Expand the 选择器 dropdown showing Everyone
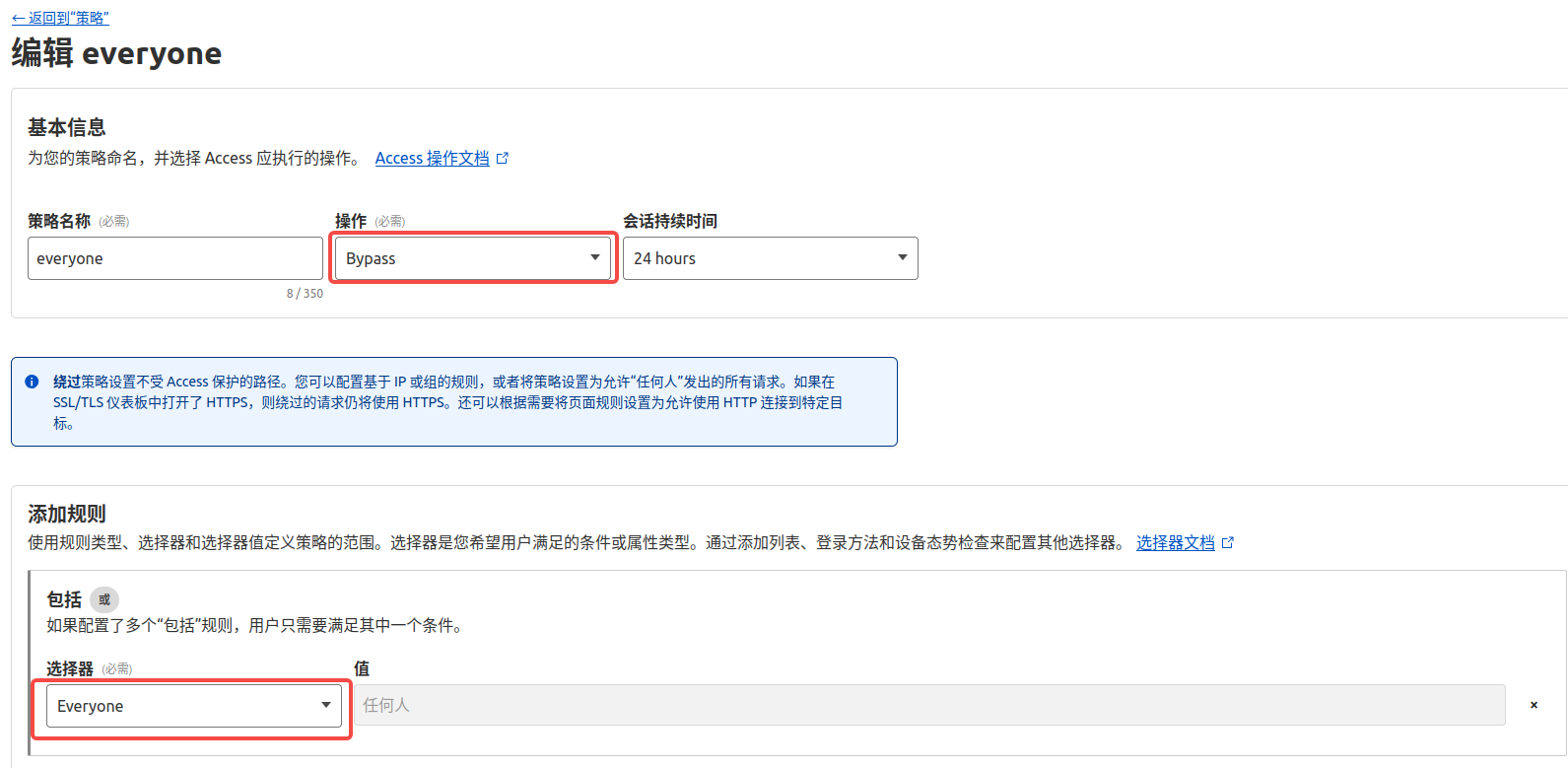The width and height of the screenshot is (1568, 768). (x=193, y=706)
